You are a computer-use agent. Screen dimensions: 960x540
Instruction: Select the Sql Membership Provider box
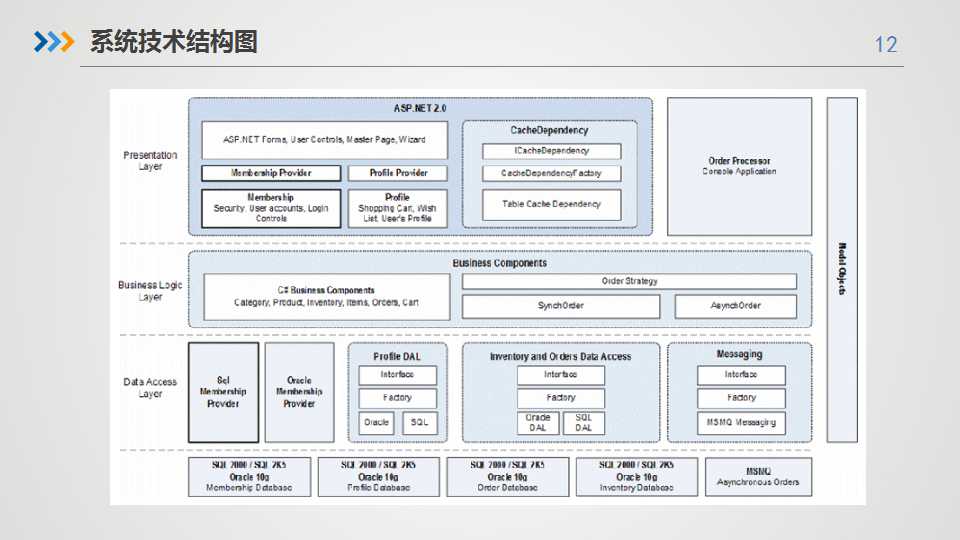(x=223, y=392)
